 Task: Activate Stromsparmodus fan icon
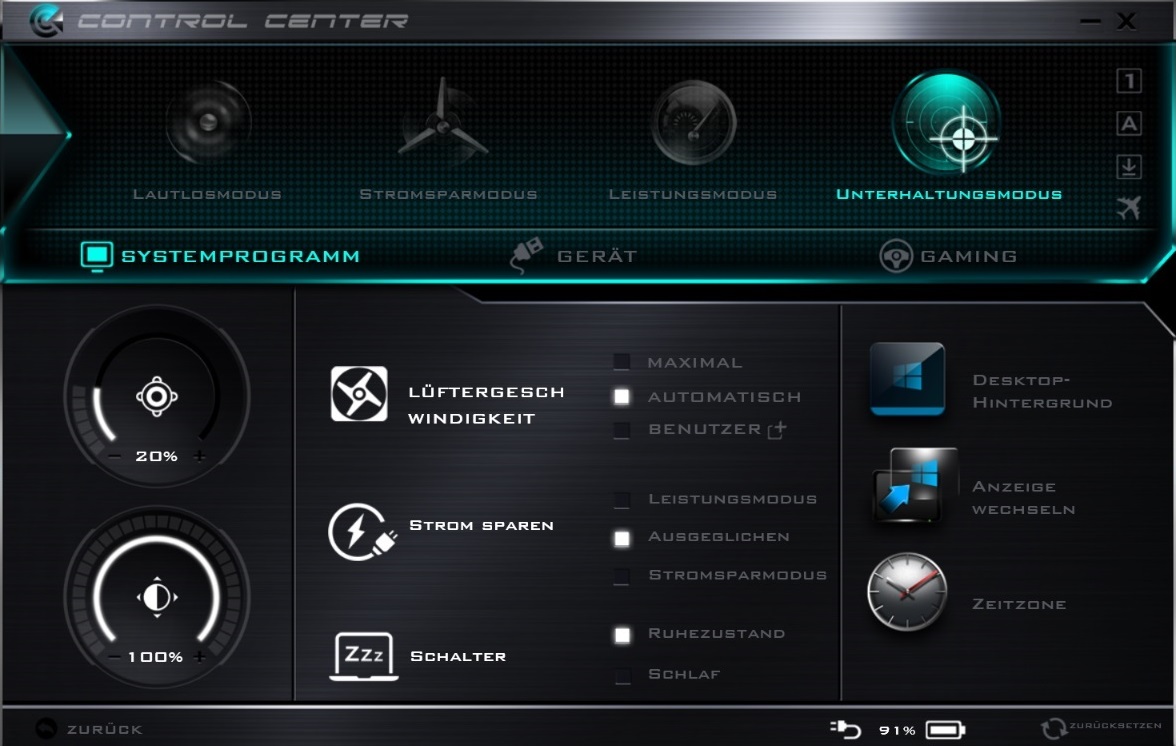pyautogui.click(x=442, y=121)
